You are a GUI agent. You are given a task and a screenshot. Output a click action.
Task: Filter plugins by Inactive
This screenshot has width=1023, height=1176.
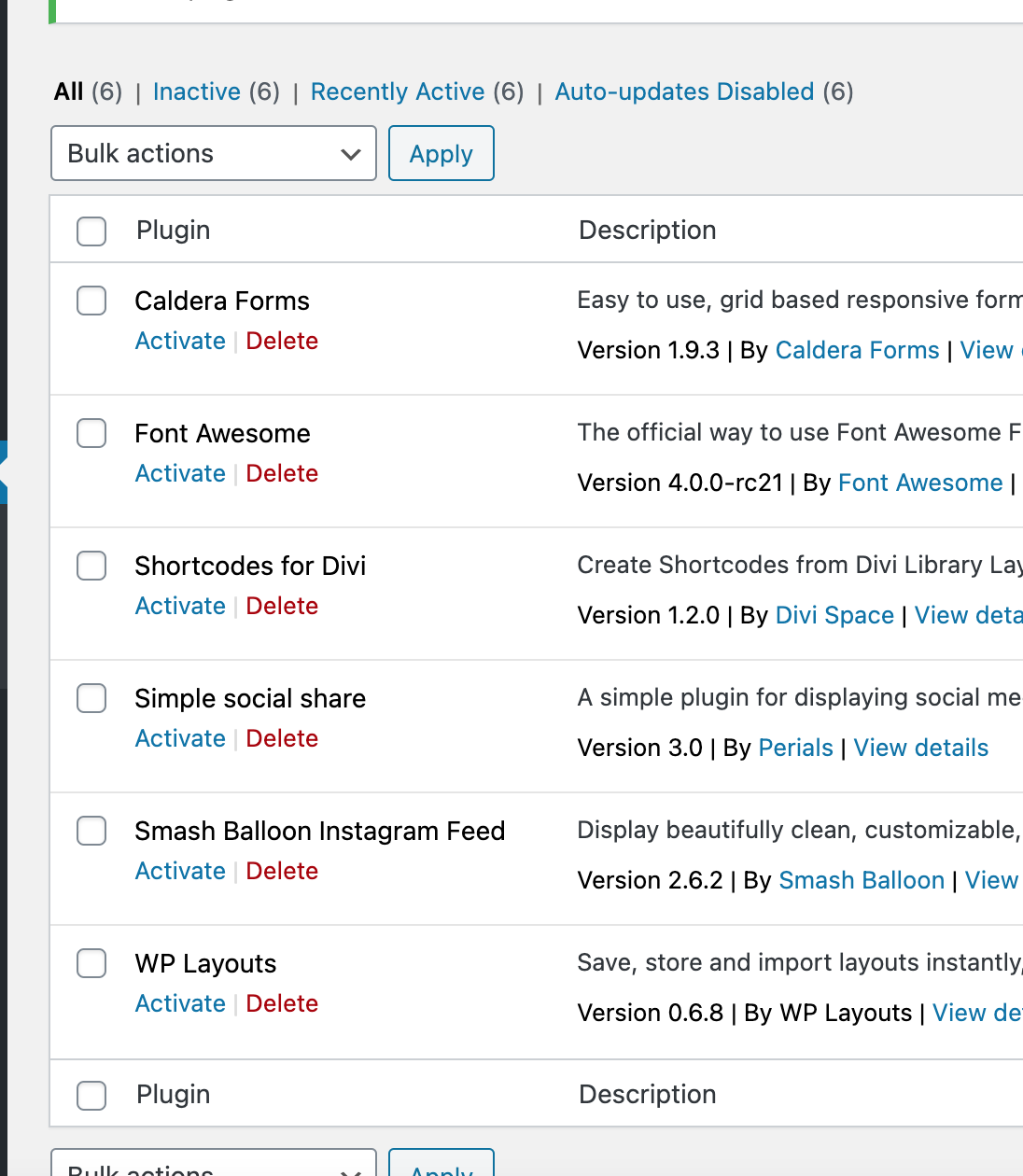pyautogui.click(x=197, y=91)
